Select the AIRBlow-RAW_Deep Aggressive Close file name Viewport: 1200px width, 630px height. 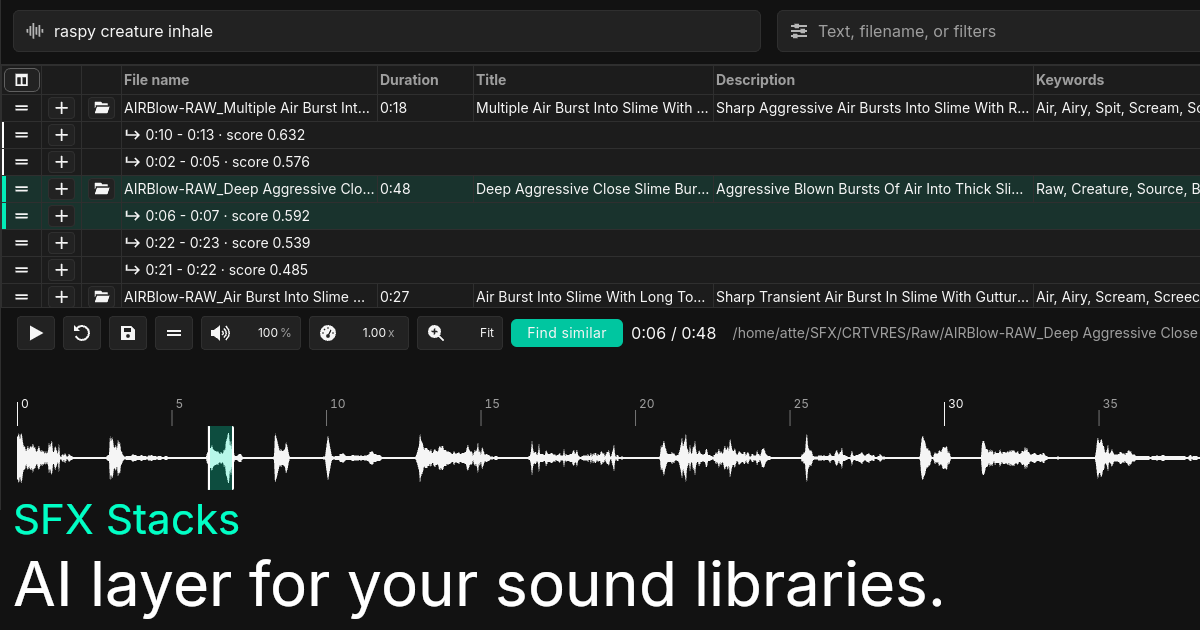(x=249, y=189)
